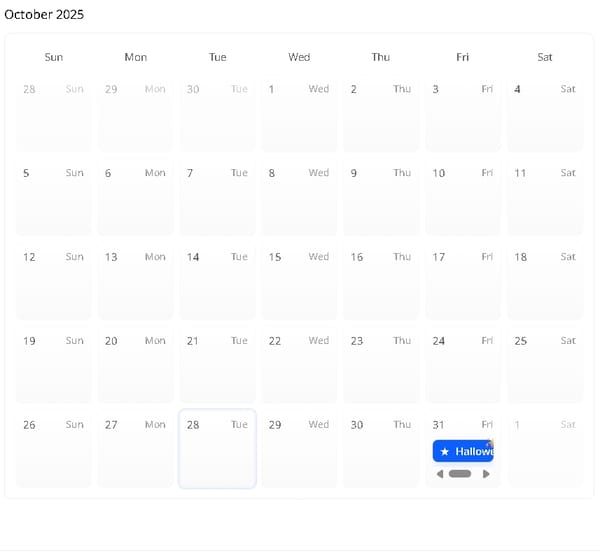The height and width of the screenshot is (553, 600).
Task: Select the day 17 Friday cell
Action: pyautogui.click(x=463, y=281)
